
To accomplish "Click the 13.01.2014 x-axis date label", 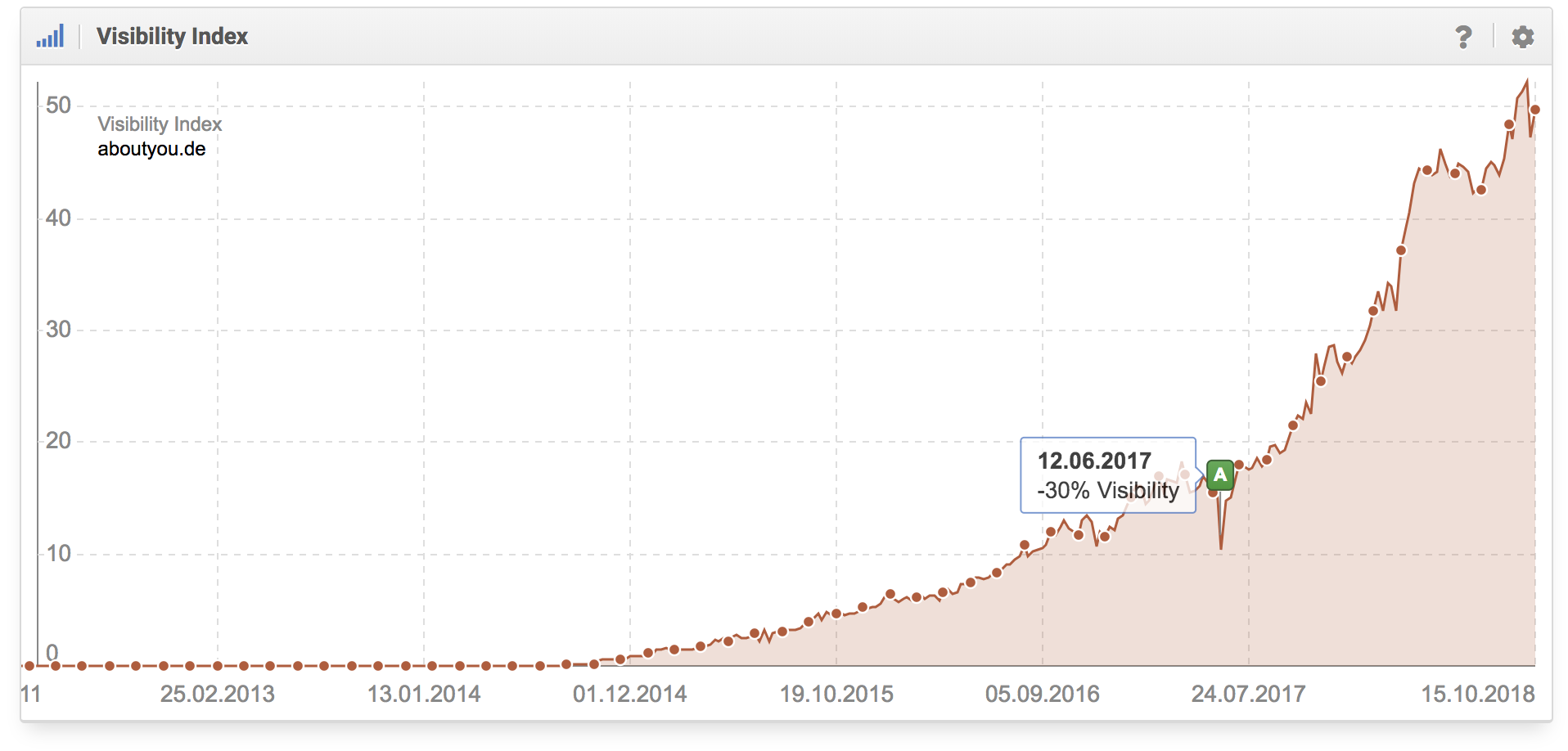I will (x=424, y=694).
